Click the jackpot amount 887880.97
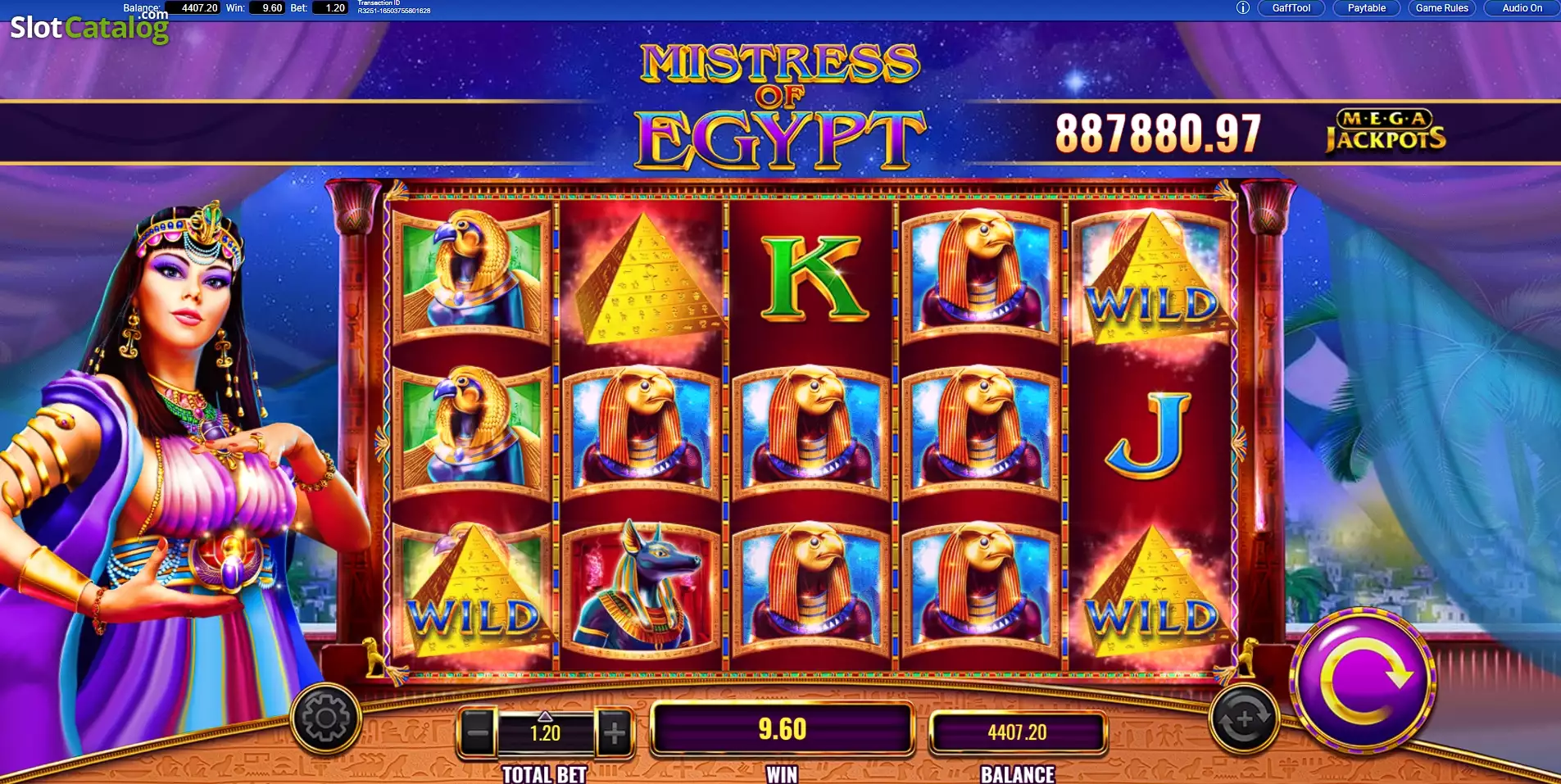Screen dimensions: 1561x784 1157,134
